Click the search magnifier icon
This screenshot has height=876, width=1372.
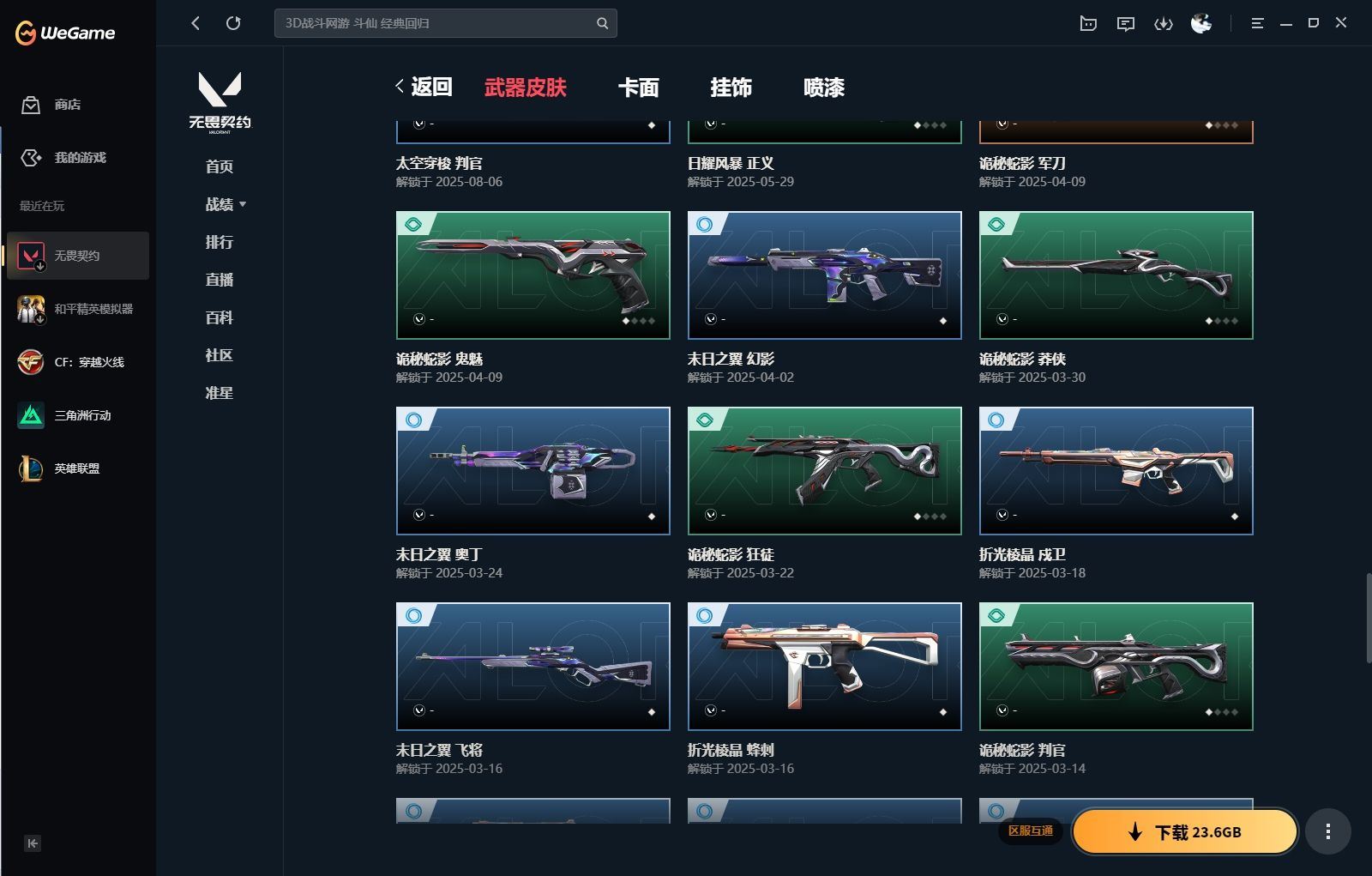pyautogui.click(x=602, y=23)
